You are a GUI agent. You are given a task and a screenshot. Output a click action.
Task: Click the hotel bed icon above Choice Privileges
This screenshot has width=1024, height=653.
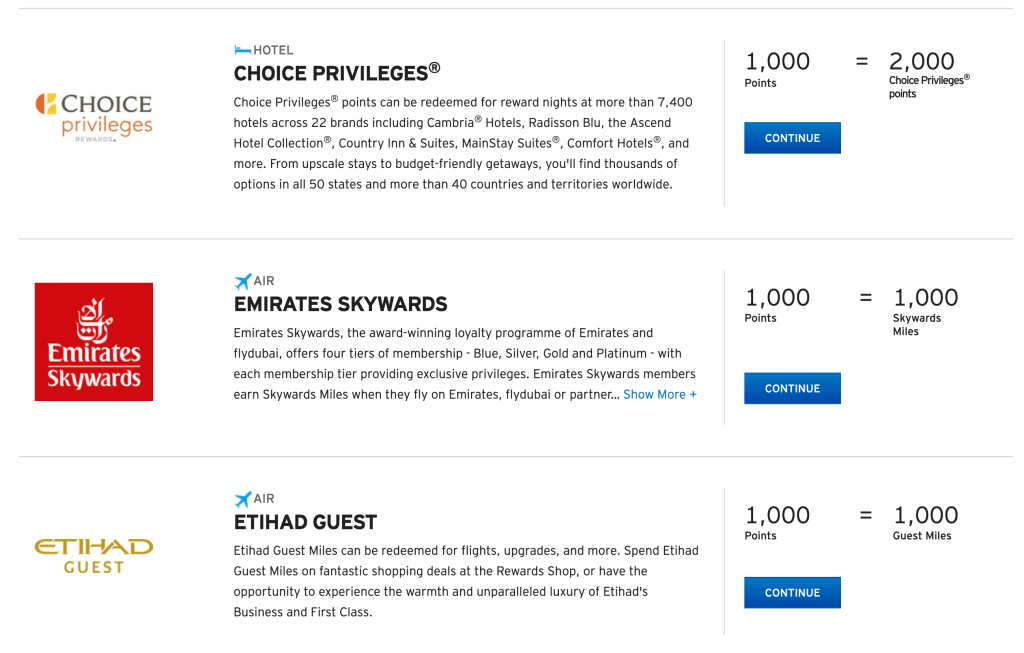(x=242, y=49)
